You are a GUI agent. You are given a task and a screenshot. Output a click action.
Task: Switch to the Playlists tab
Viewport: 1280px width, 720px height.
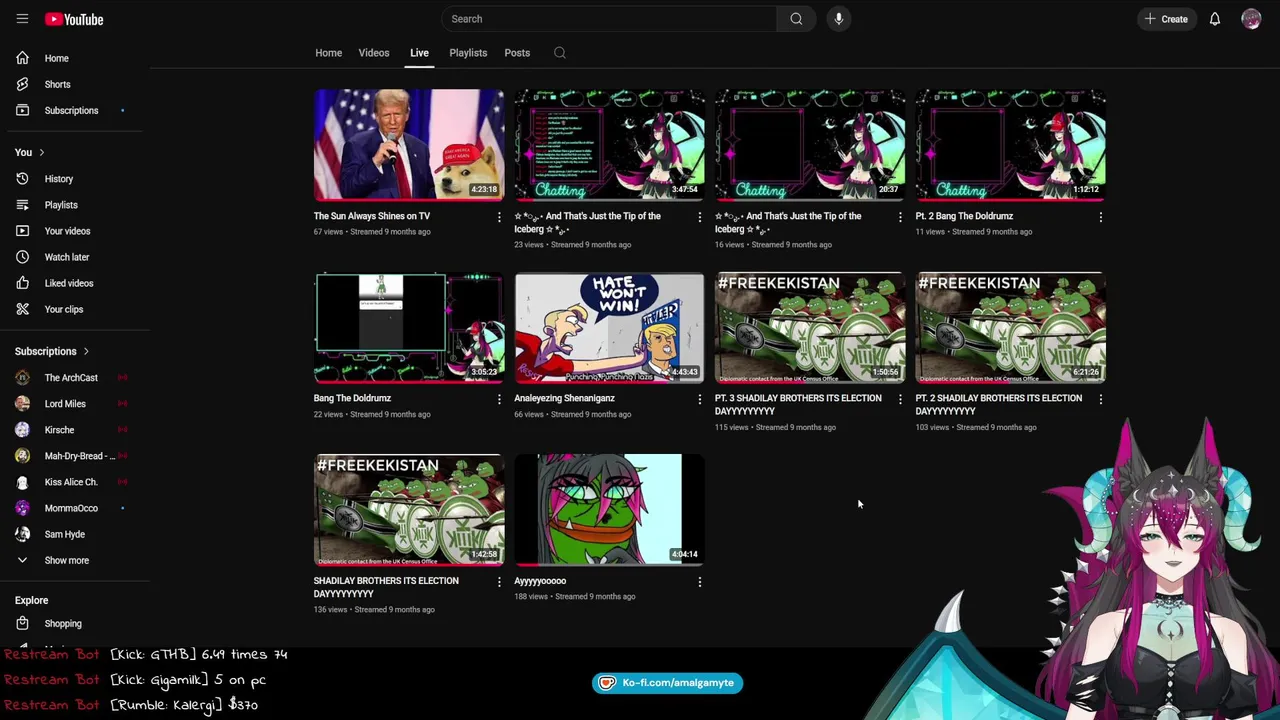coord(468,53)
